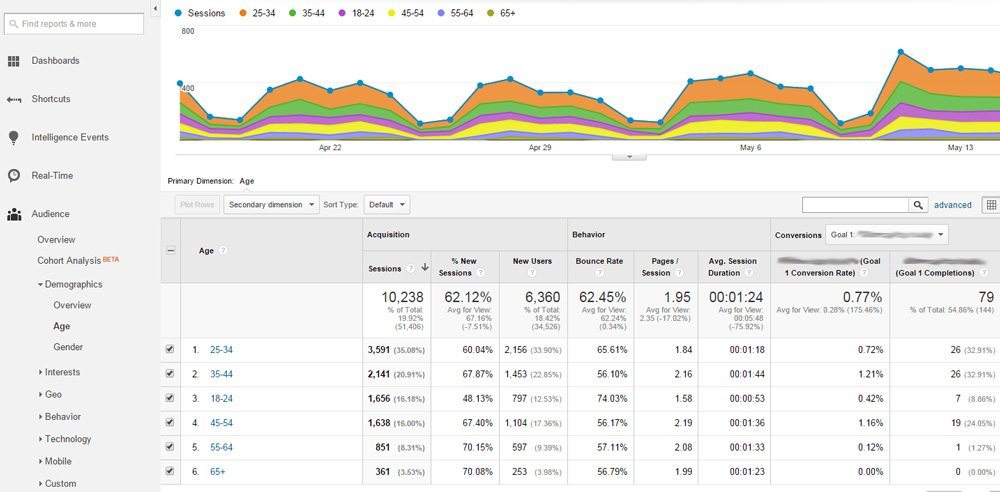Open Demographics Overview report
The width and height of the screenshot is (1000, 492).
(x=72, y=305)
